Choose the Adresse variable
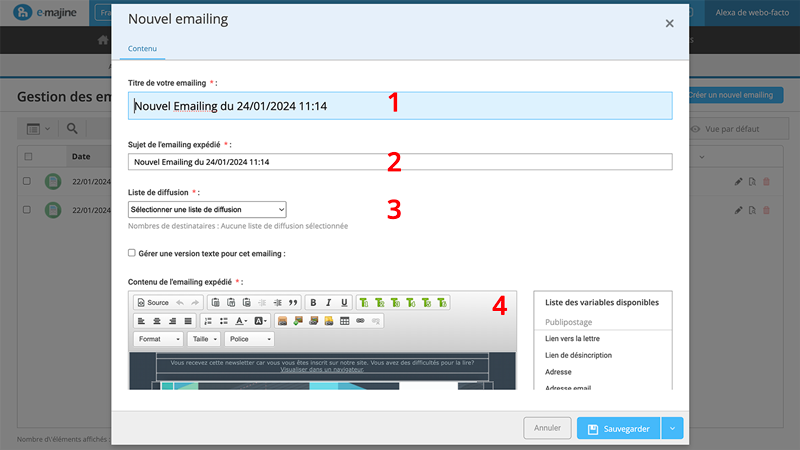This screenshot has width=800, height=450. pos(558,372)
